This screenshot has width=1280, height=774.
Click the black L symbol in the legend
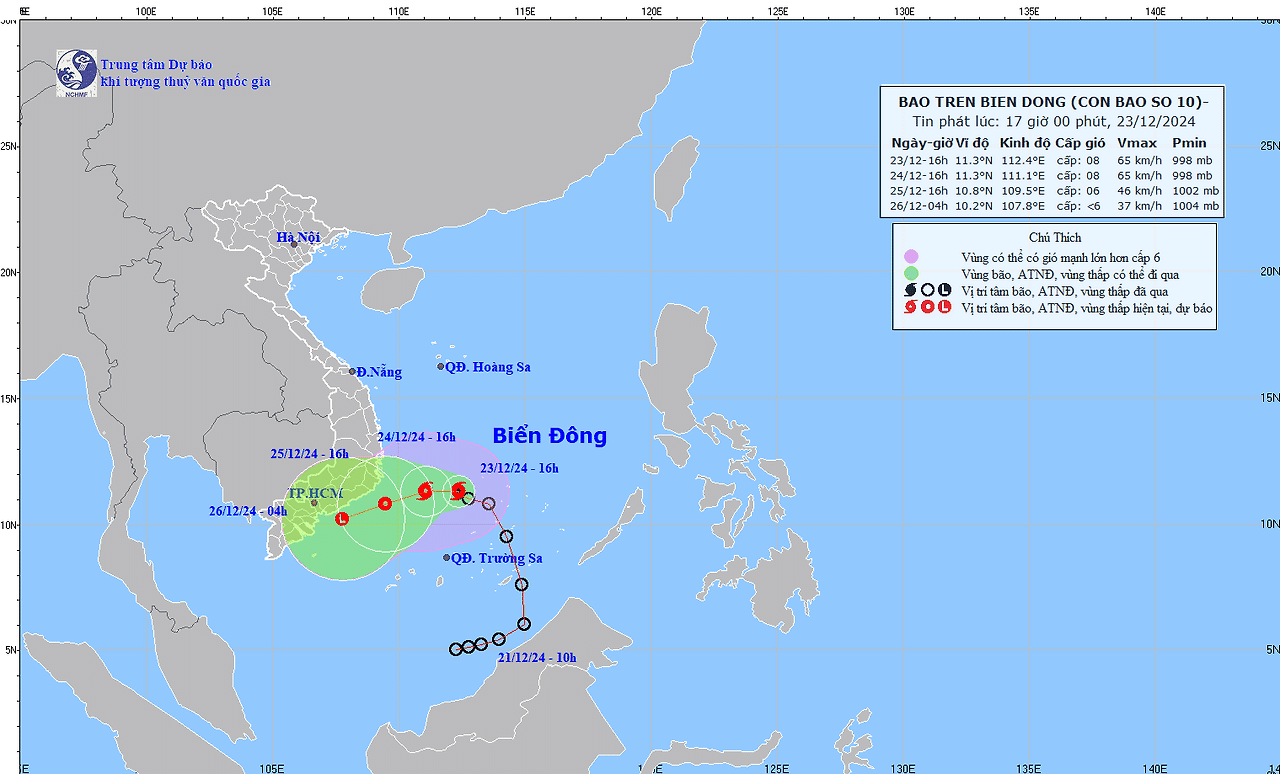click(x=944, y=290)
